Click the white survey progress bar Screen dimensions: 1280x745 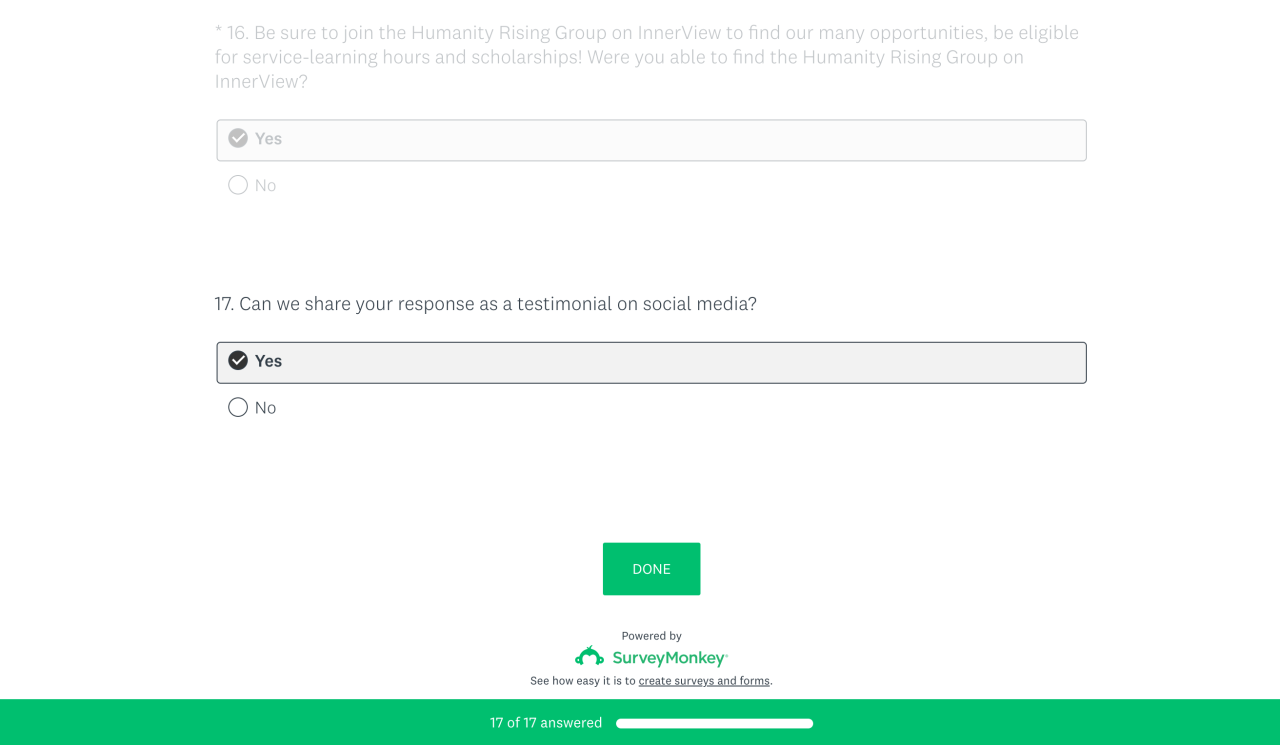(x=714, y=723)
